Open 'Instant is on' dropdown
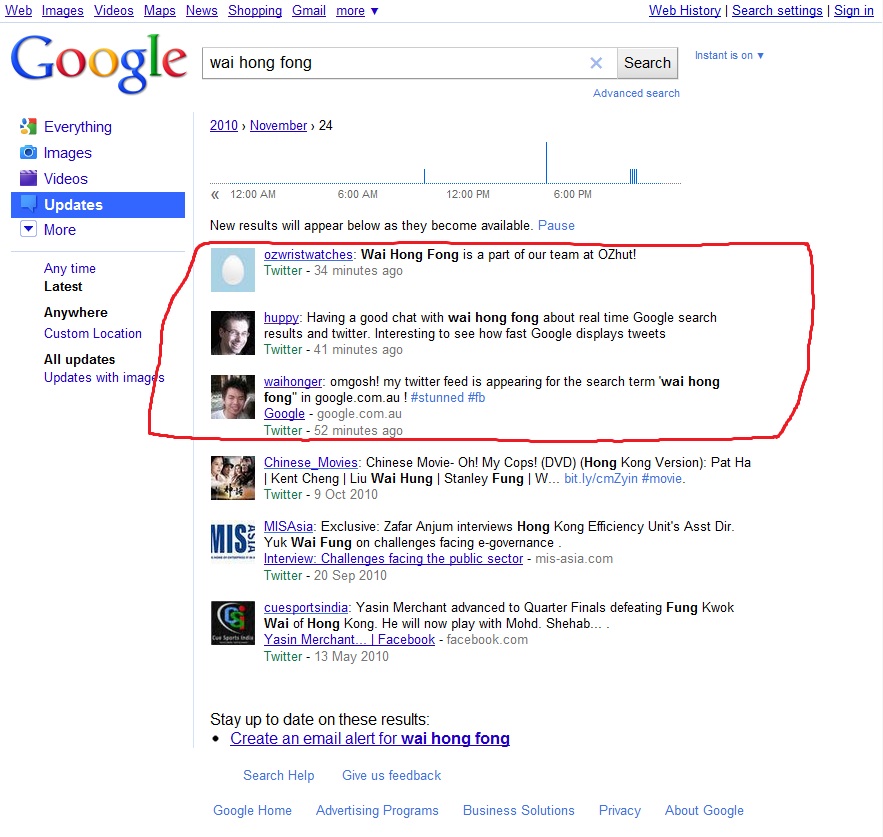The image size is (883, 837). point(729,55)
